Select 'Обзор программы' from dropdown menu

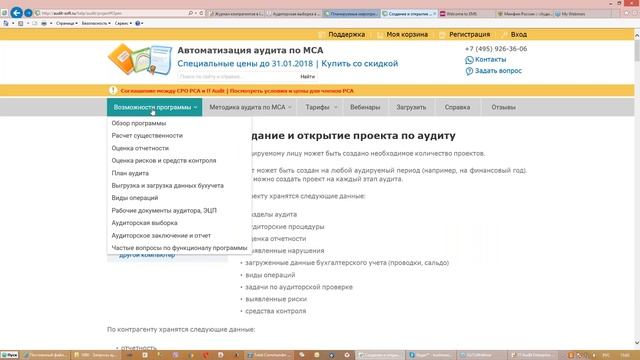point(139,123)
